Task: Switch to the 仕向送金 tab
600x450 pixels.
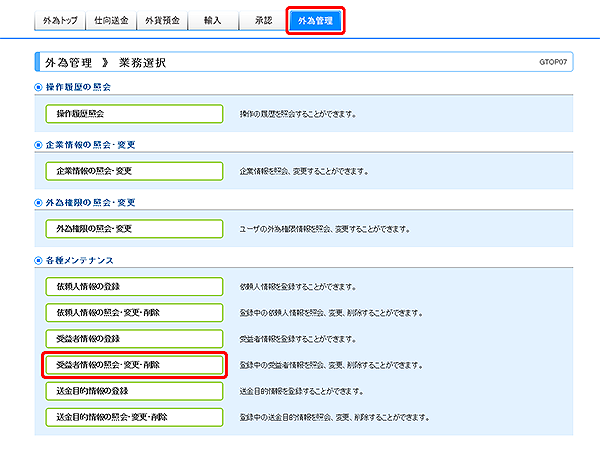Action: click(111, 21)
